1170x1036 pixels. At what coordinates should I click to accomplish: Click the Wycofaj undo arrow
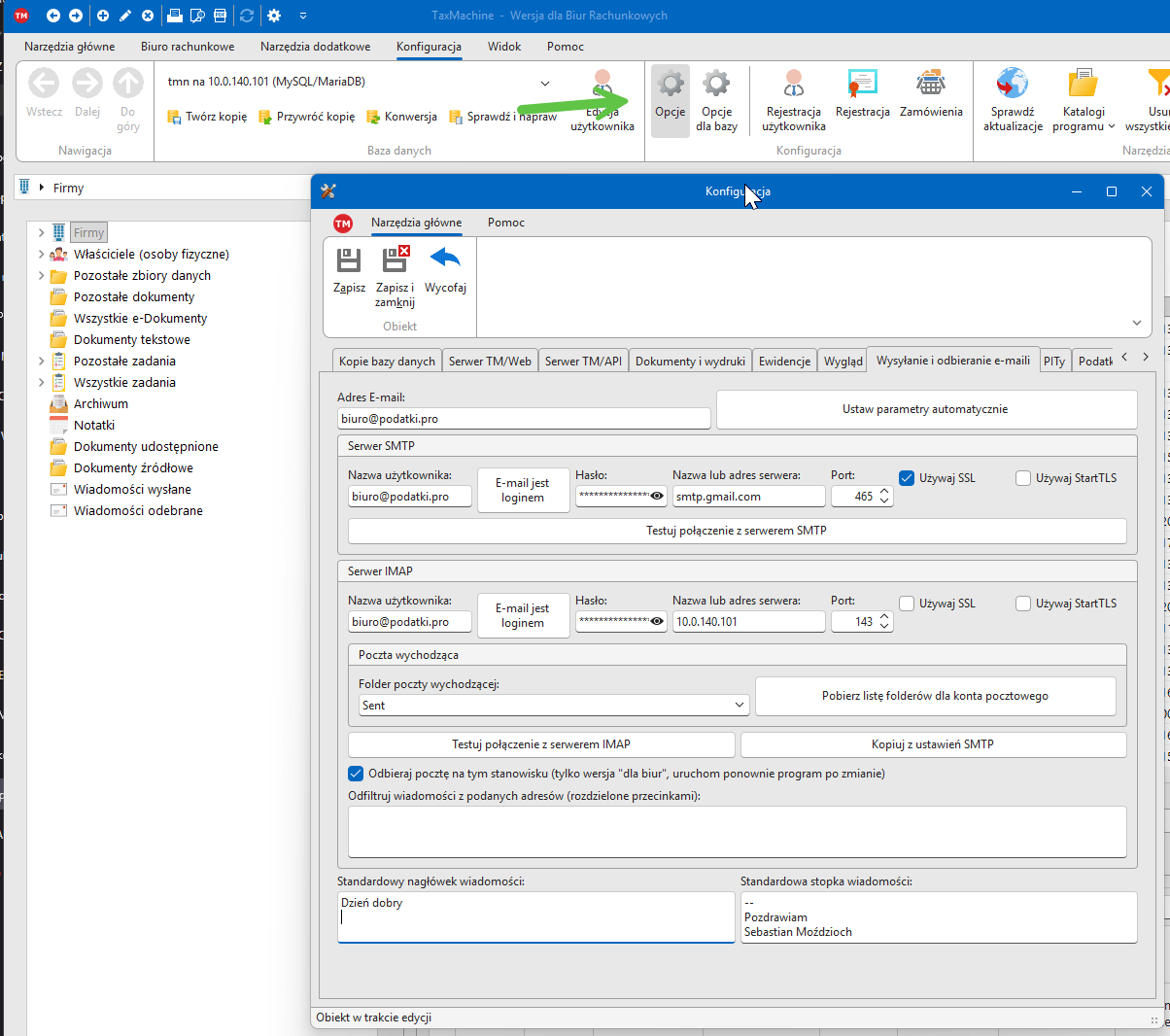[445, 259]
